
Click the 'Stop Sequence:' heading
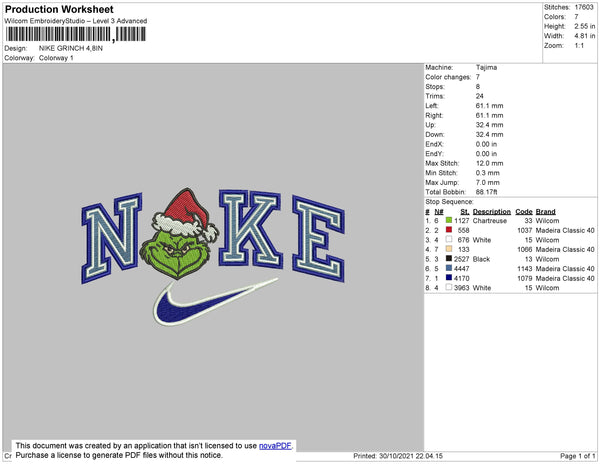pyautogui.click(x=449, y=202)
